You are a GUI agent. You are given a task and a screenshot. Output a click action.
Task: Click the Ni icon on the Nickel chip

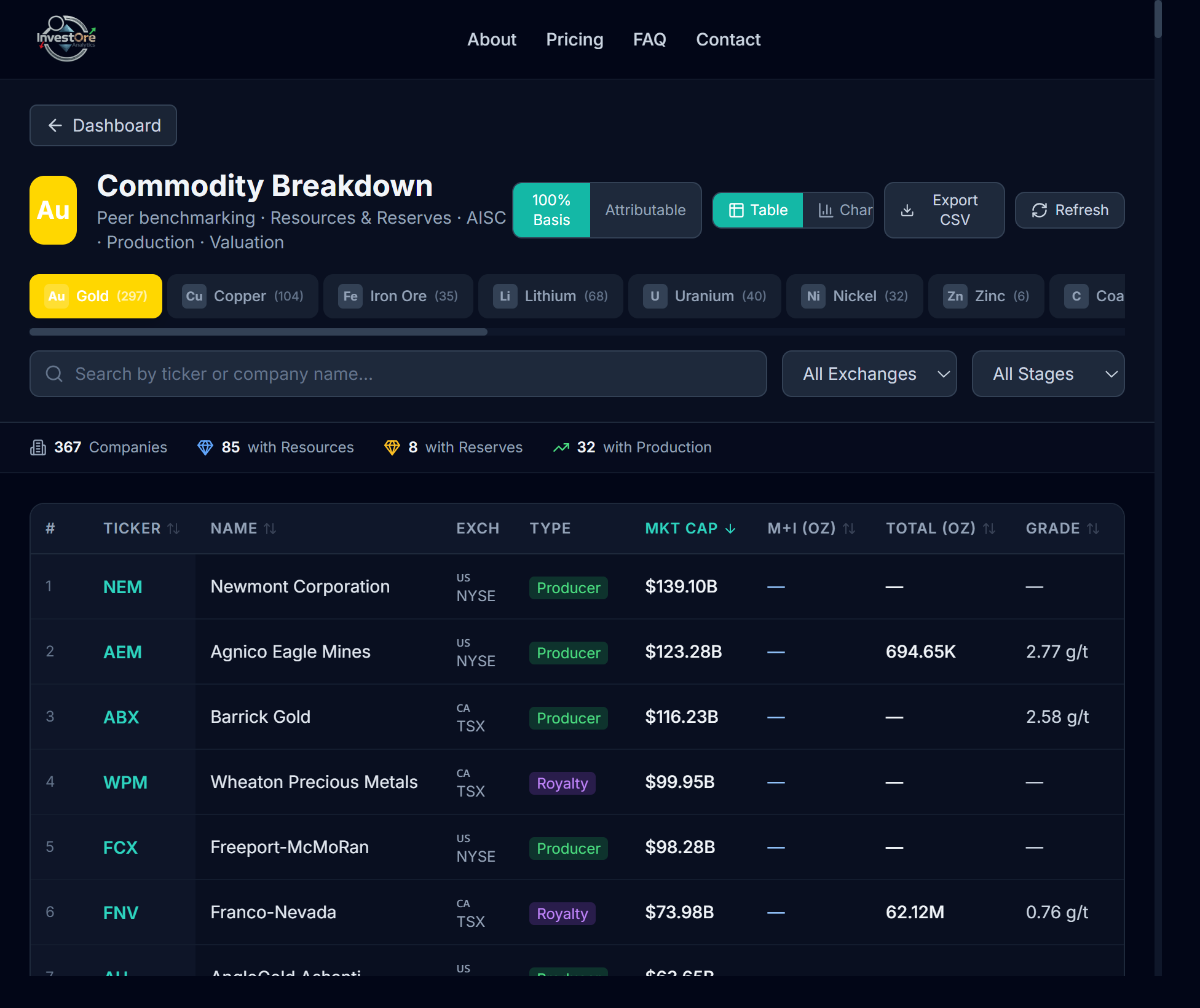coord(813,296)
